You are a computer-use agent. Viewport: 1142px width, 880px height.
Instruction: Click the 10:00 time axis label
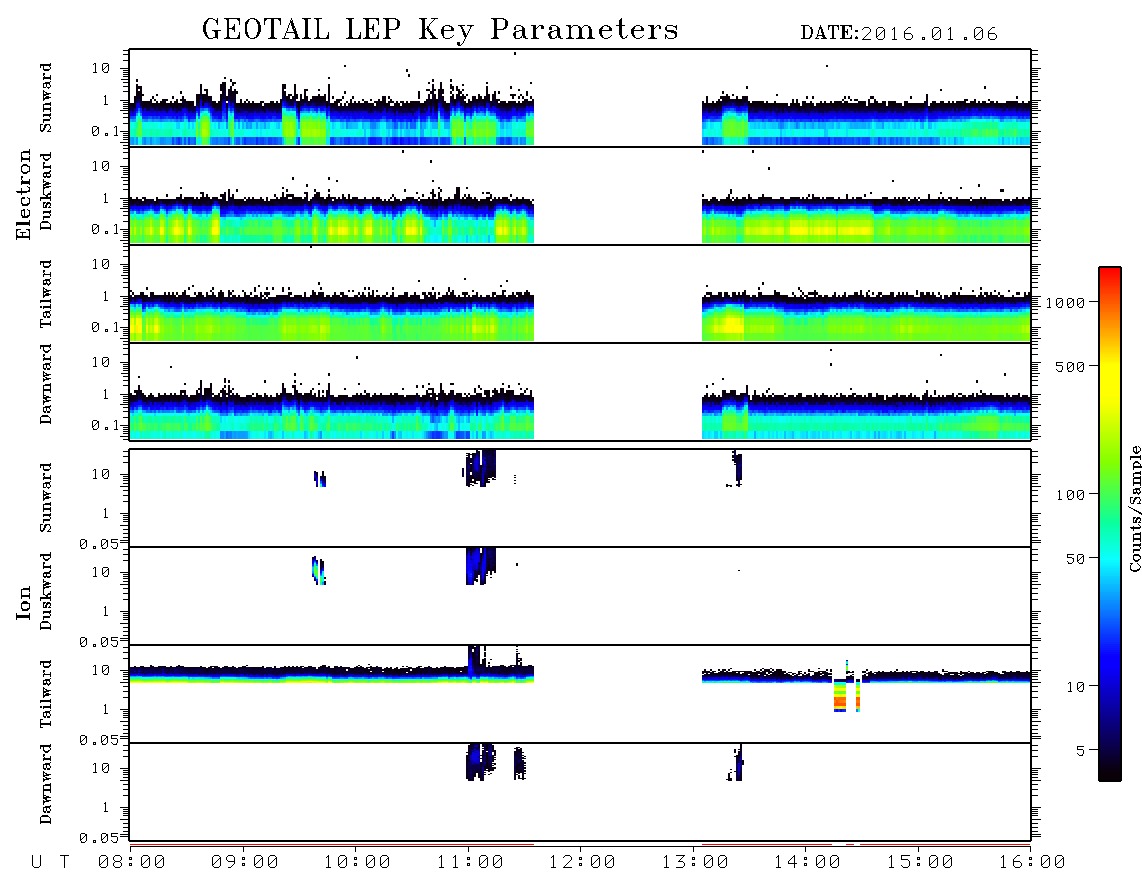point(357,862)
